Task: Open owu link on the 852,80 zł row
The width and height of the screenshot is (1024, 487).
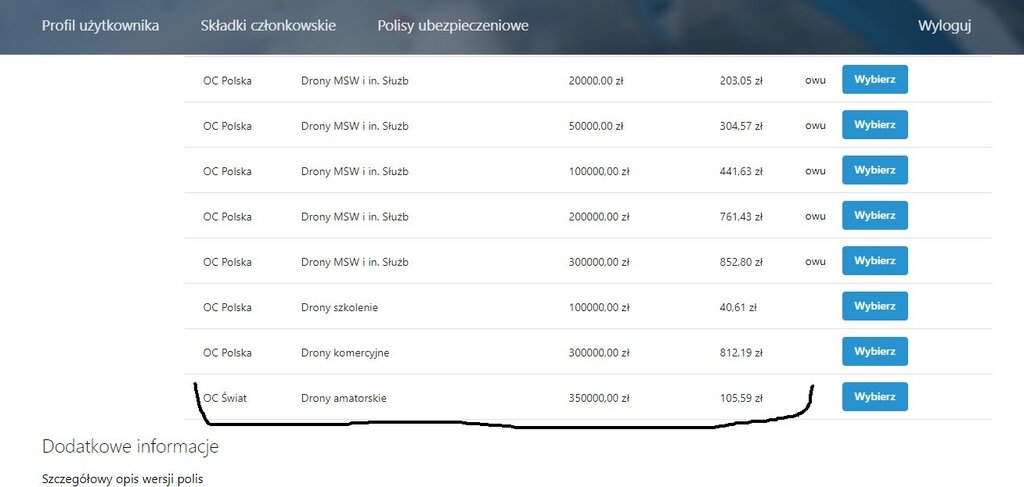Action: pos(815,261)
